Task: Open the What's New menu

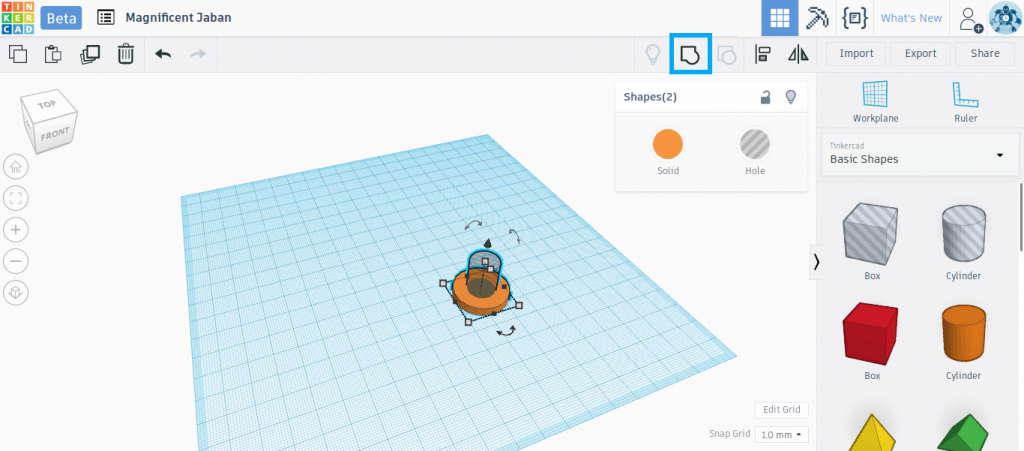Action: click(x=910, y=18)
